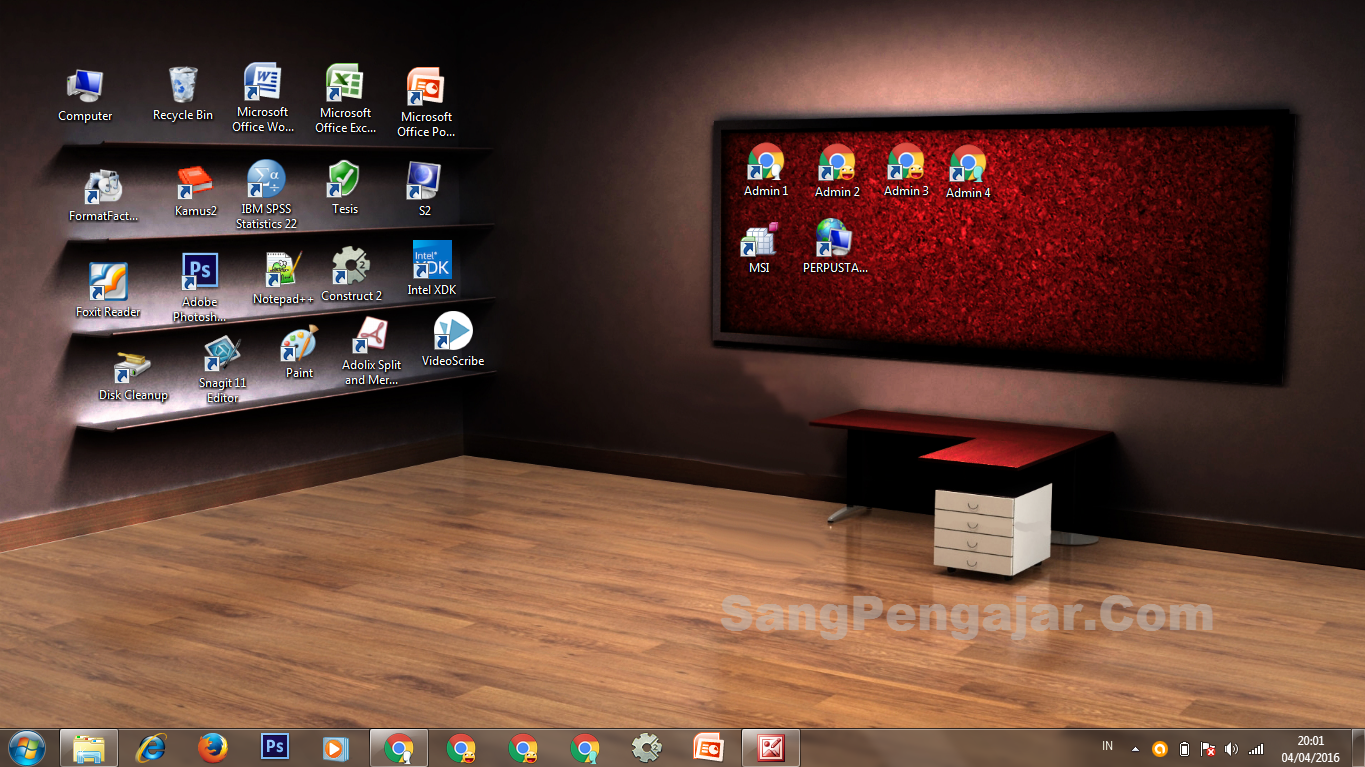Select the Intel XDK desktop icon
This screenshot has height=767, width=1365.
pos(432,261)
